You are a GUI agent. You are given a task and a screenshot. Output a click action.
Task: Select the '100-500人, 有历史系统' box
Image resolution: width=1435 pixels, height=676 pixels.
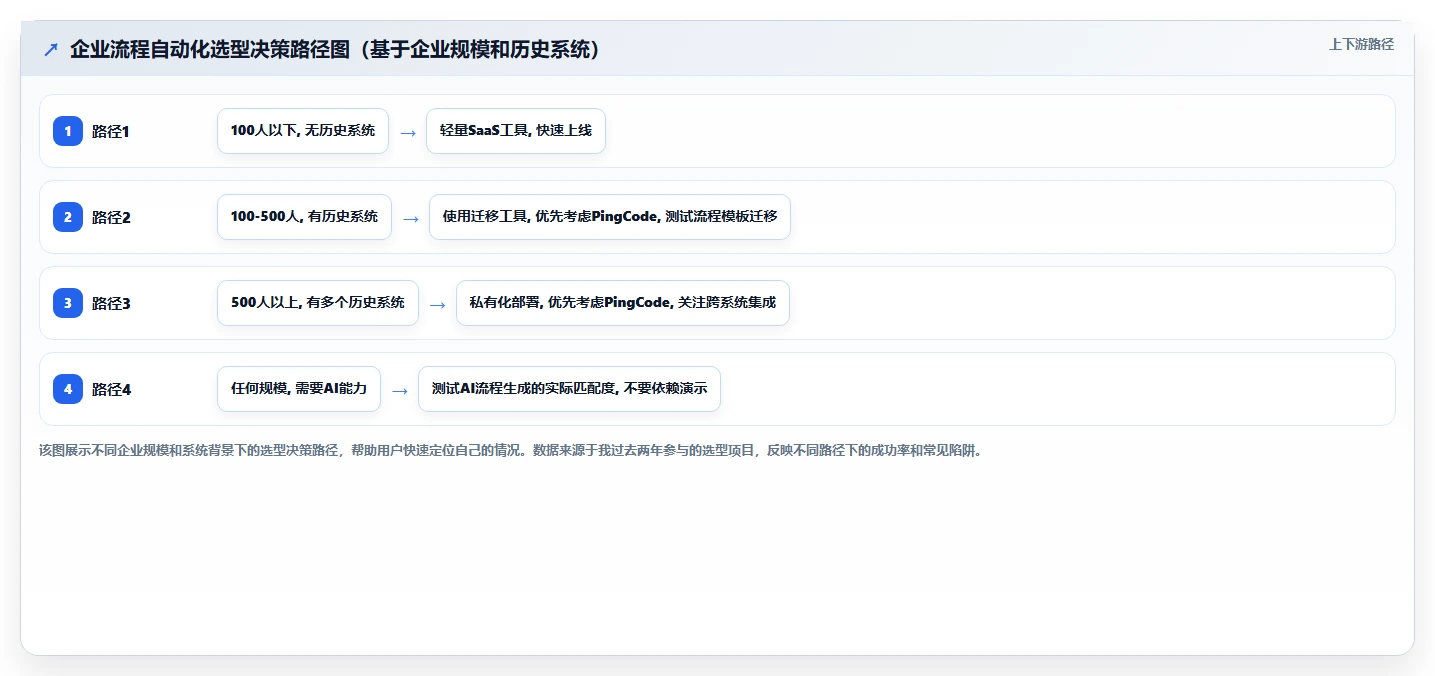coord(304,217)
